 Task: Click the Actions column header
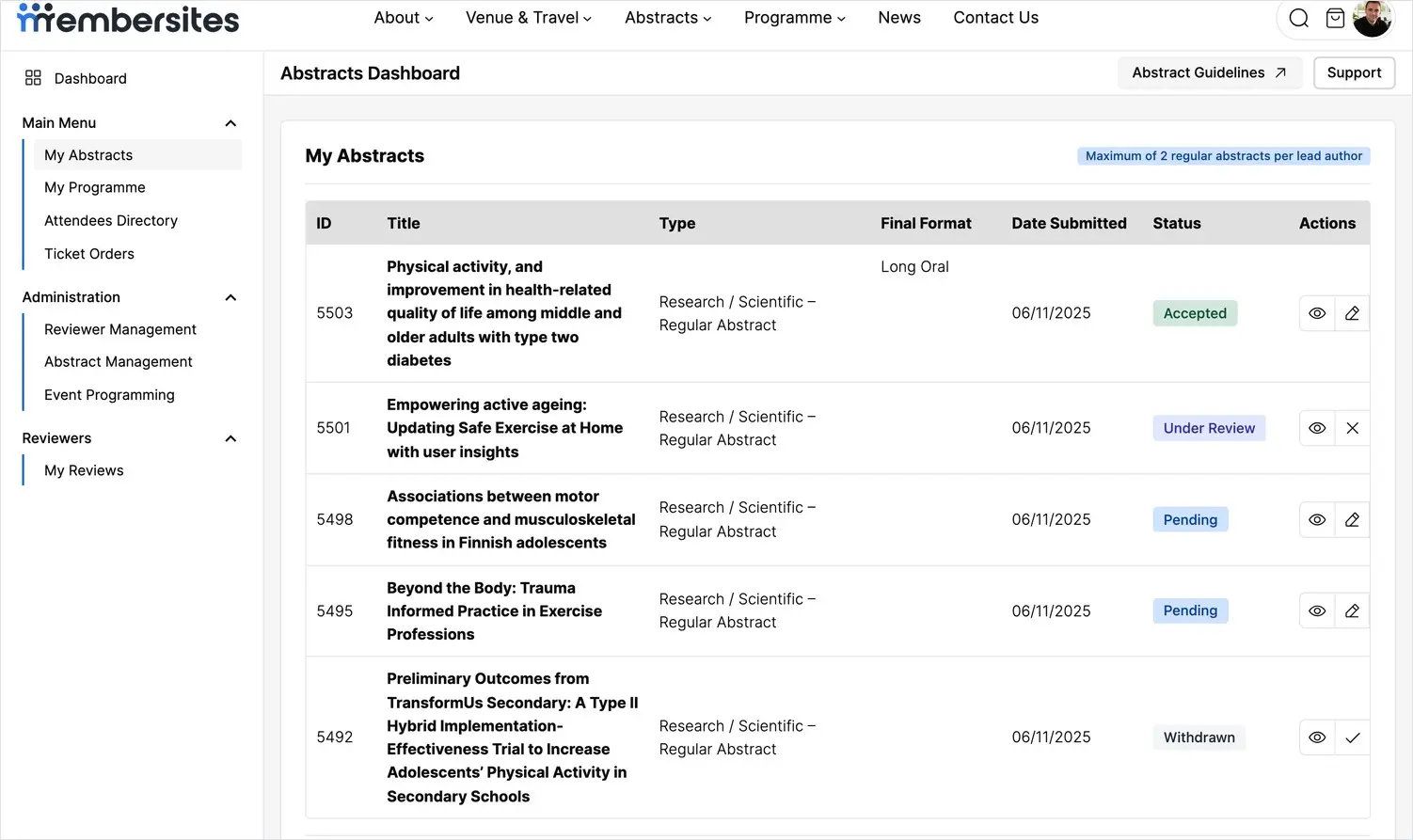tap(1327, 223)
